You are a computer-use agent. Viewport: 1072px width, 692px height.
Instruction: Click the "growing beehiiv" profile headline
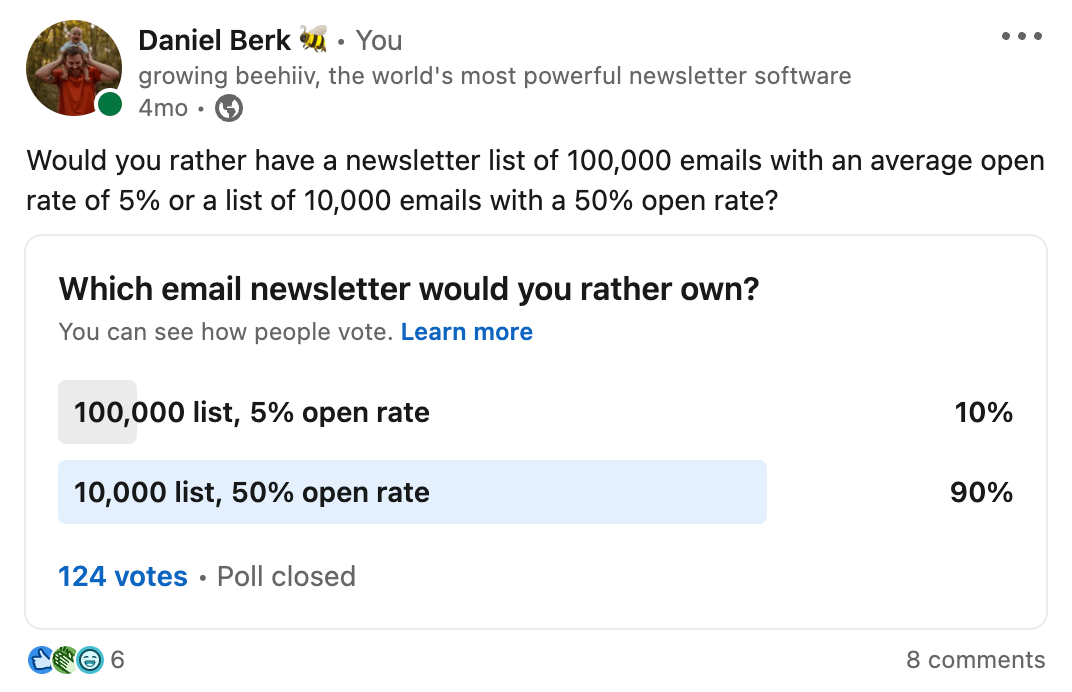[x=494, y=76]
